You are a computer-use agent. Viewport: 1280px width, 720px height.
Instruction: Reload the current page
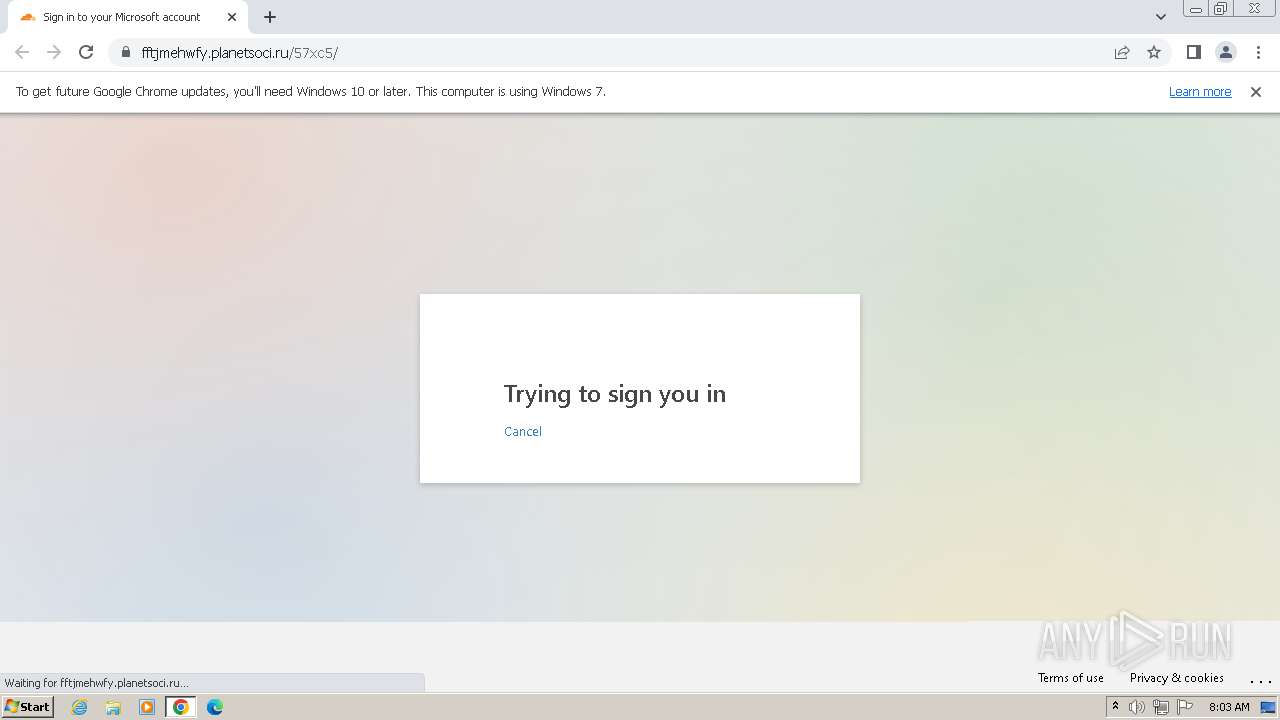tap(86, 52)
